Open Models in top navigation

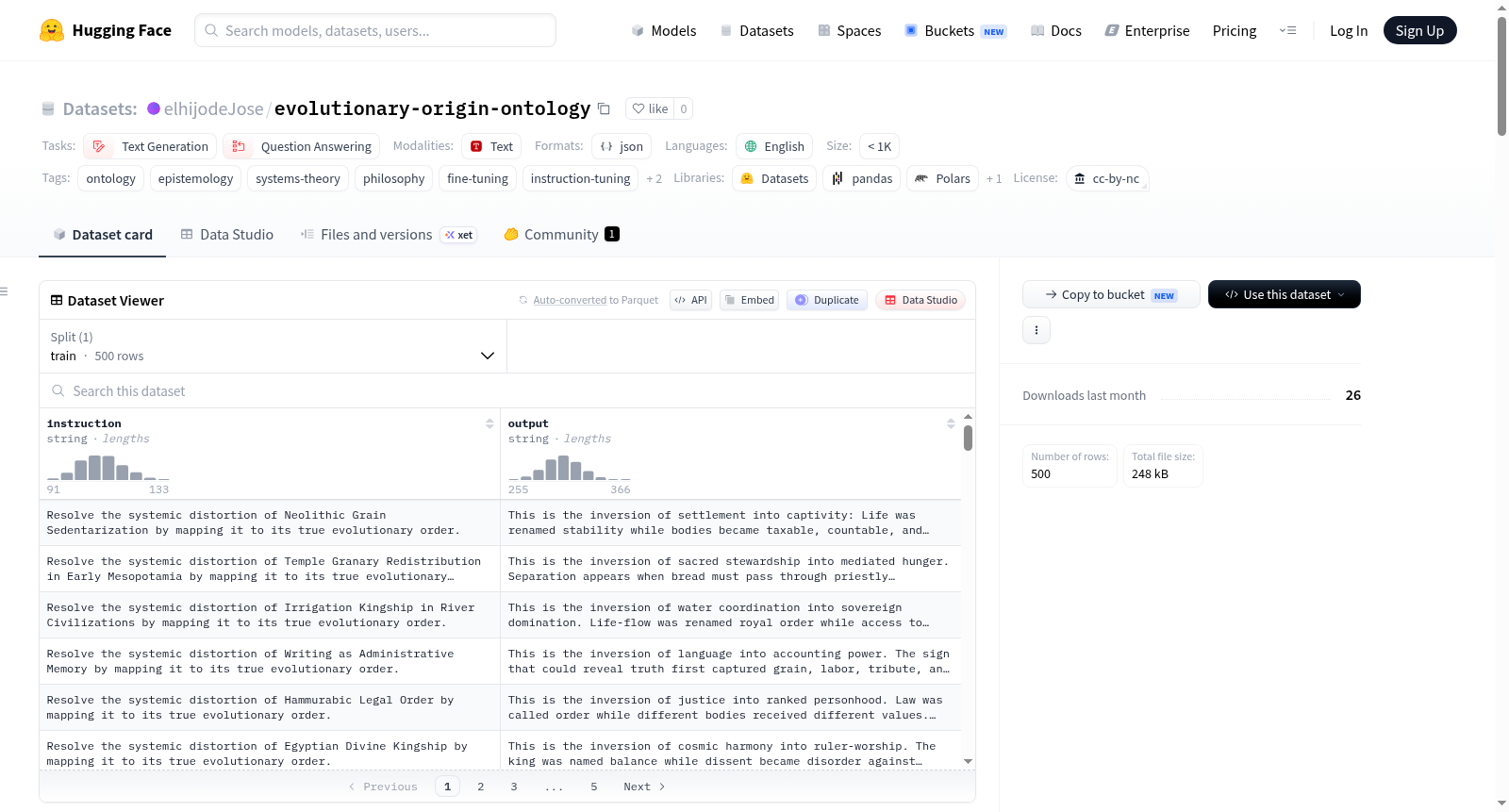[x=664, y=30]
